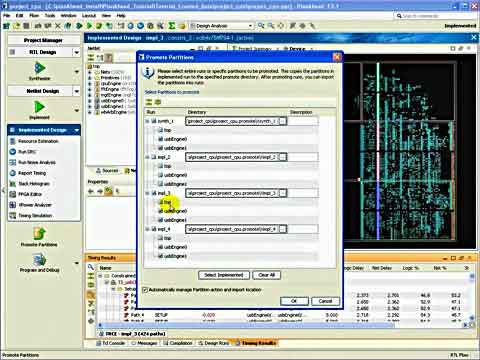Open the Promote Partitions sidebar icon

tap(39, 233)
